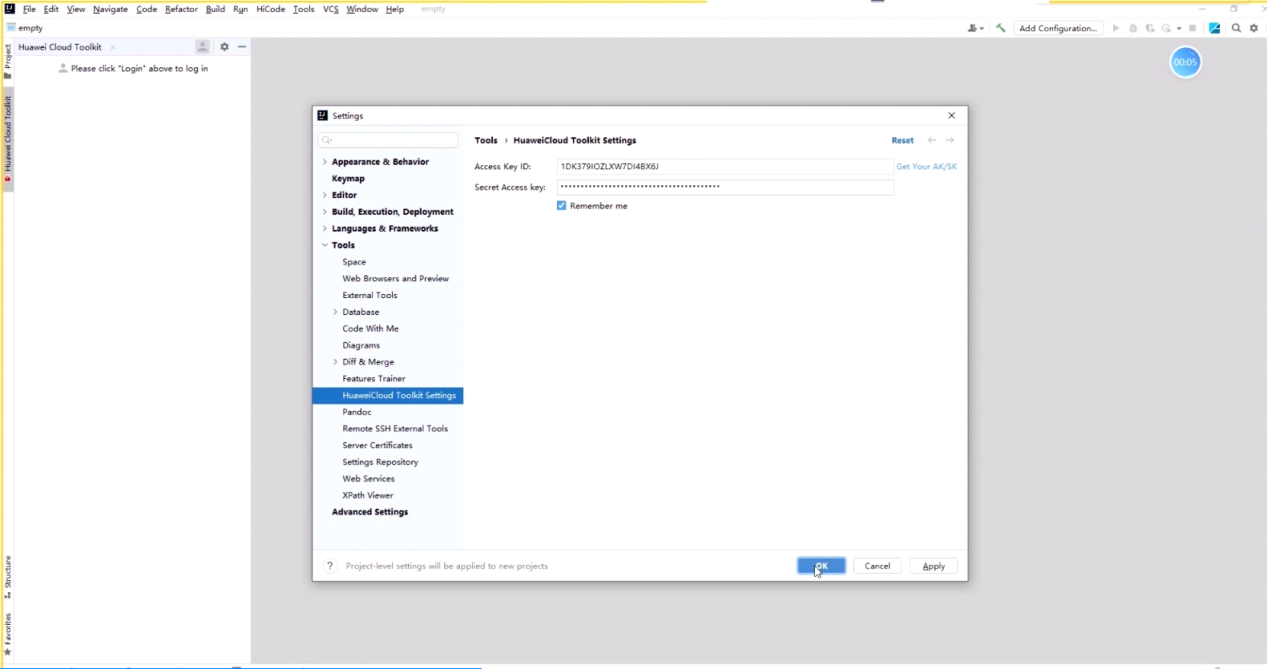Hide the Huawei Cloud Toolkit panel using minimize icon
The width and height of the screenshot is (1267, 669).
242,47
